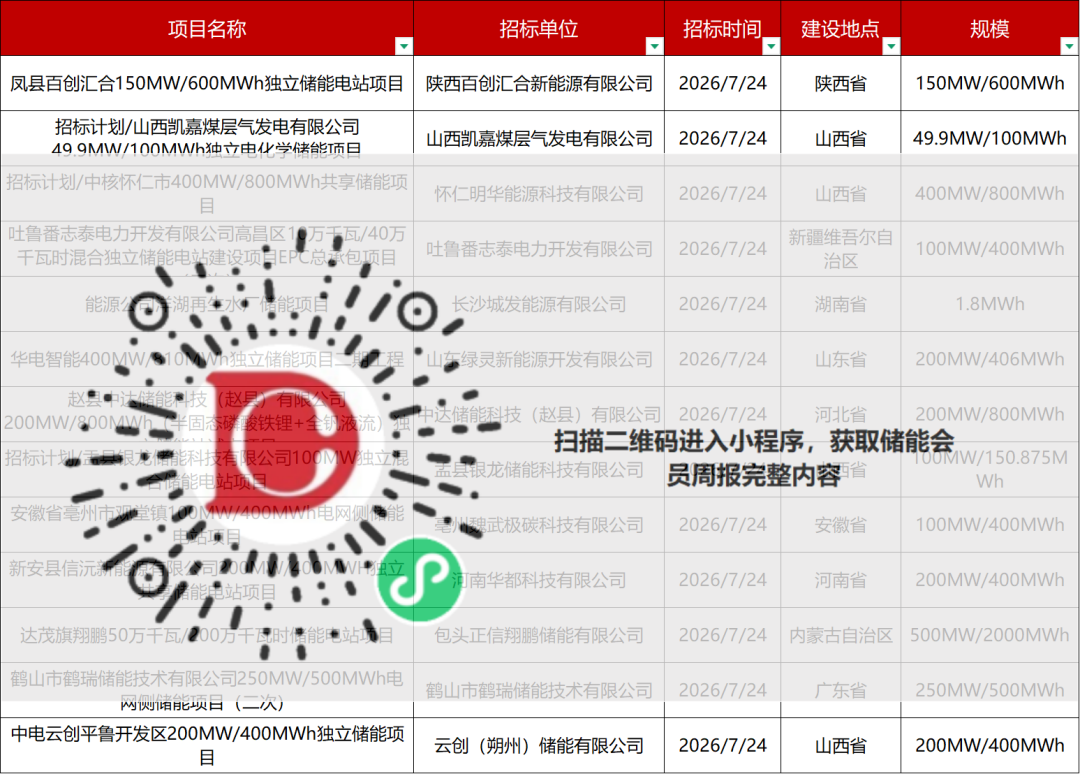Select cell 亳州魏武极碳科技有限公司

pyautogui.click(x=539, y=525)
